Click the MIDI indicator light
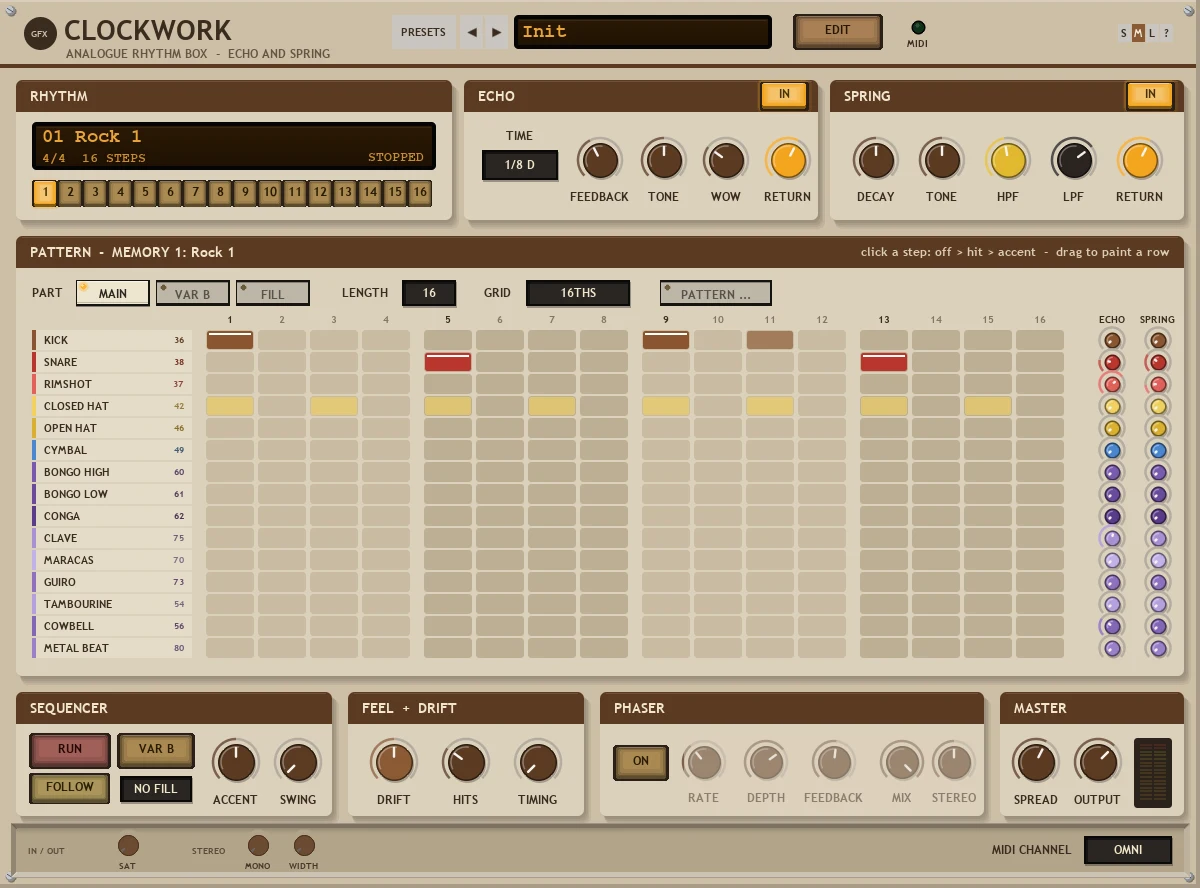The image size is (1200, 888). (918, 27)
